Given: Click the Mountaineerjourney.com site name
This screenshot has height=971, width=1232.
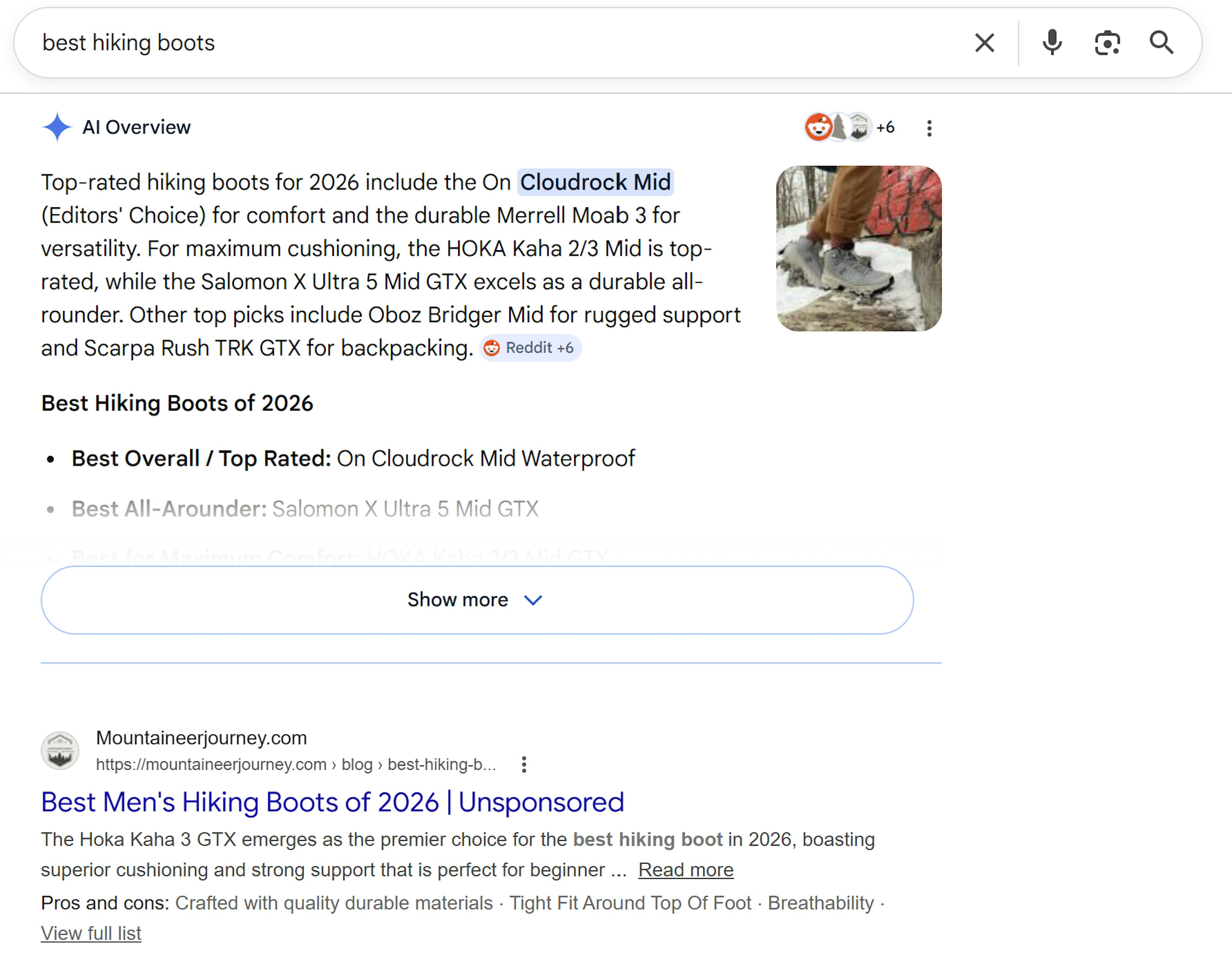Looking at the screenshot, I should [x=201, y=738].
